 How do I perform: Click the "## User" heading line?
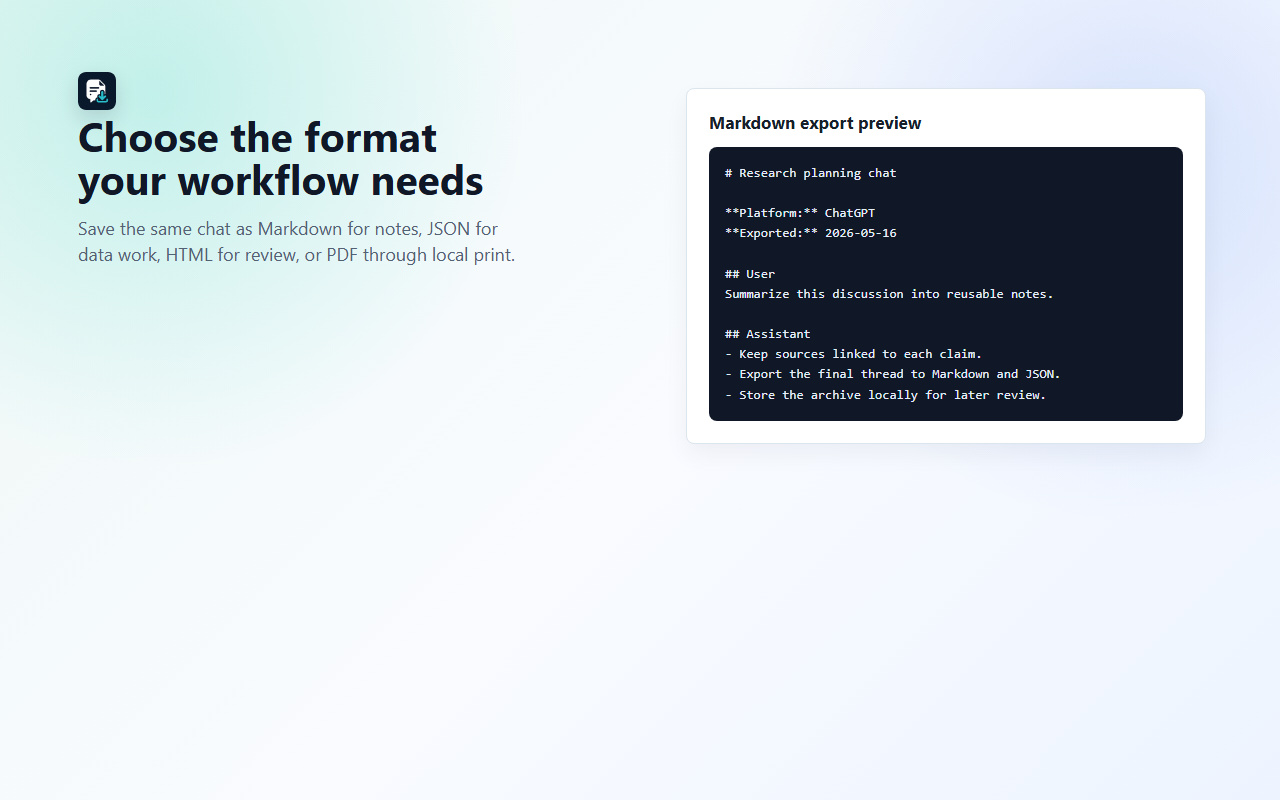point(750,274)
